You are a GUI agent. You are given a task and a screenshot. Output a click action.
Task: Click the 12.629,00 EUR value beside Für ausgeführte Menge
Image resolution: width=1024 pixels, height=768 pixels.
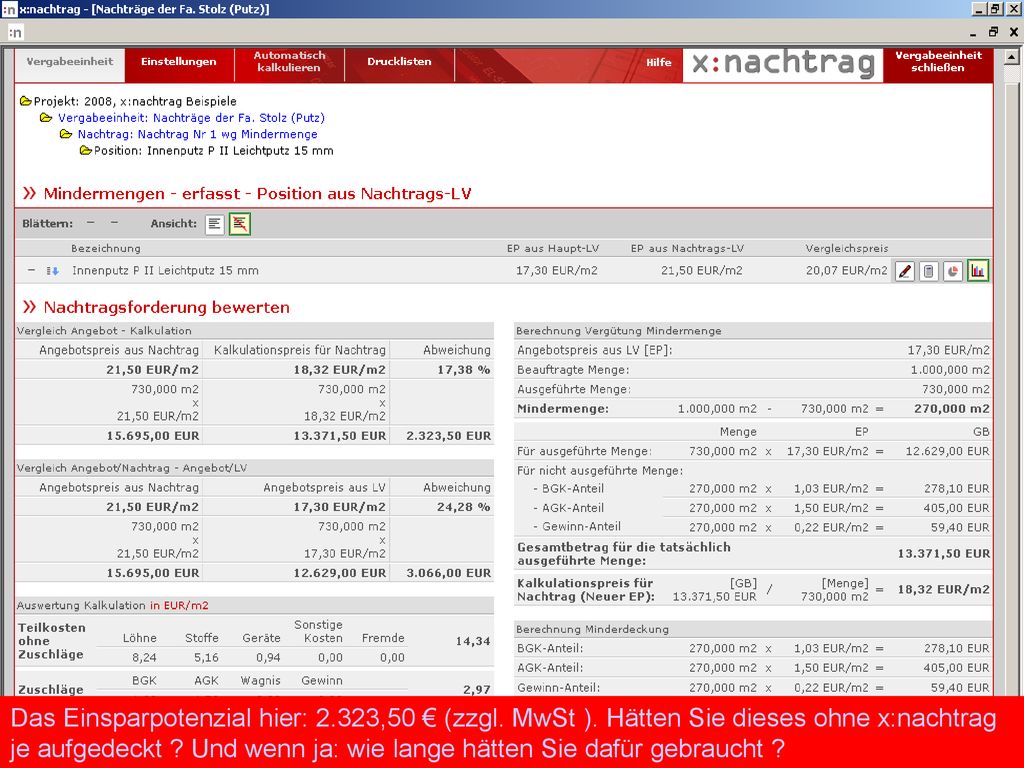click(x=947, y=451)
